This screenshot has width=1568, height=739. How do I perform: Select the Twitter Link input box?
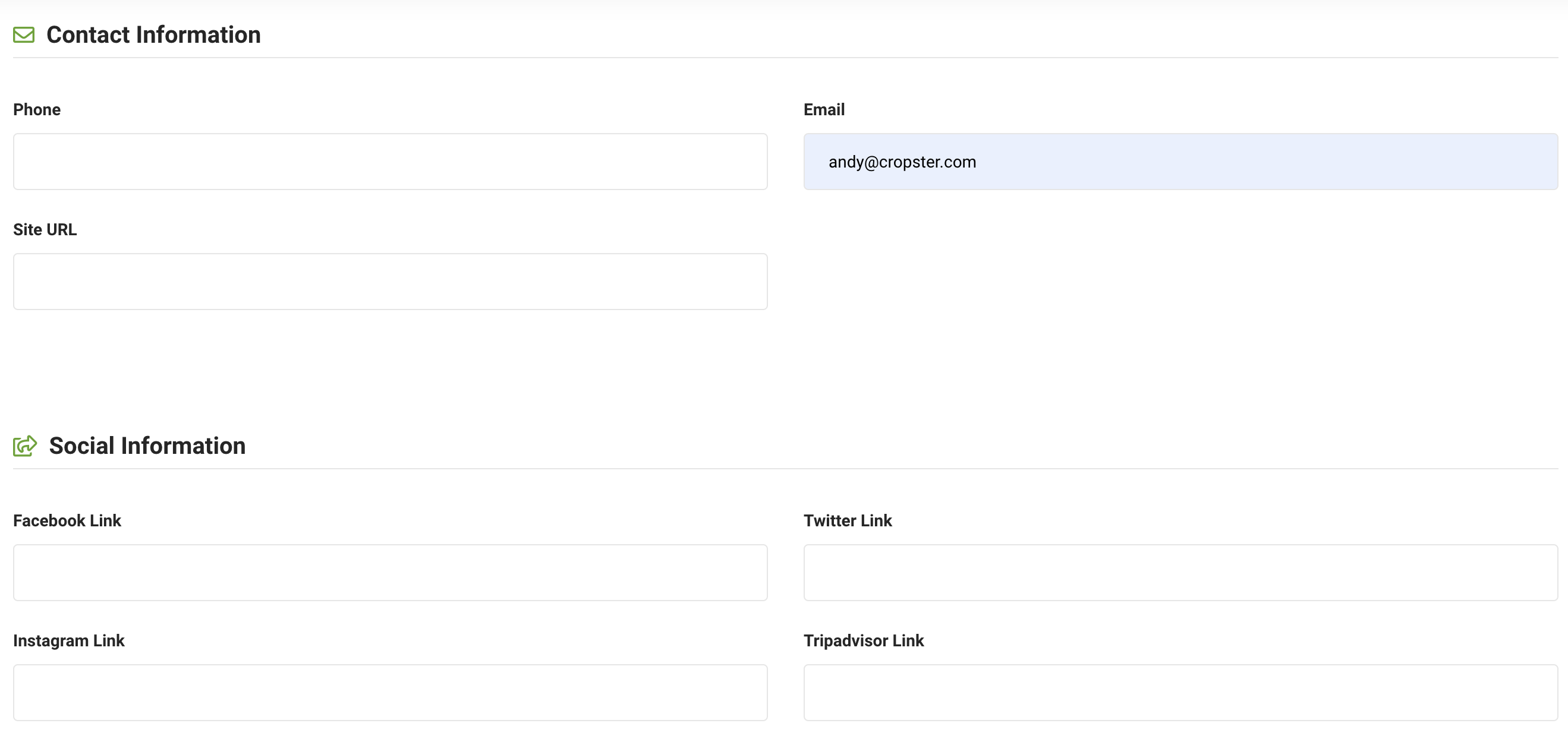(x=1180, y=572)
